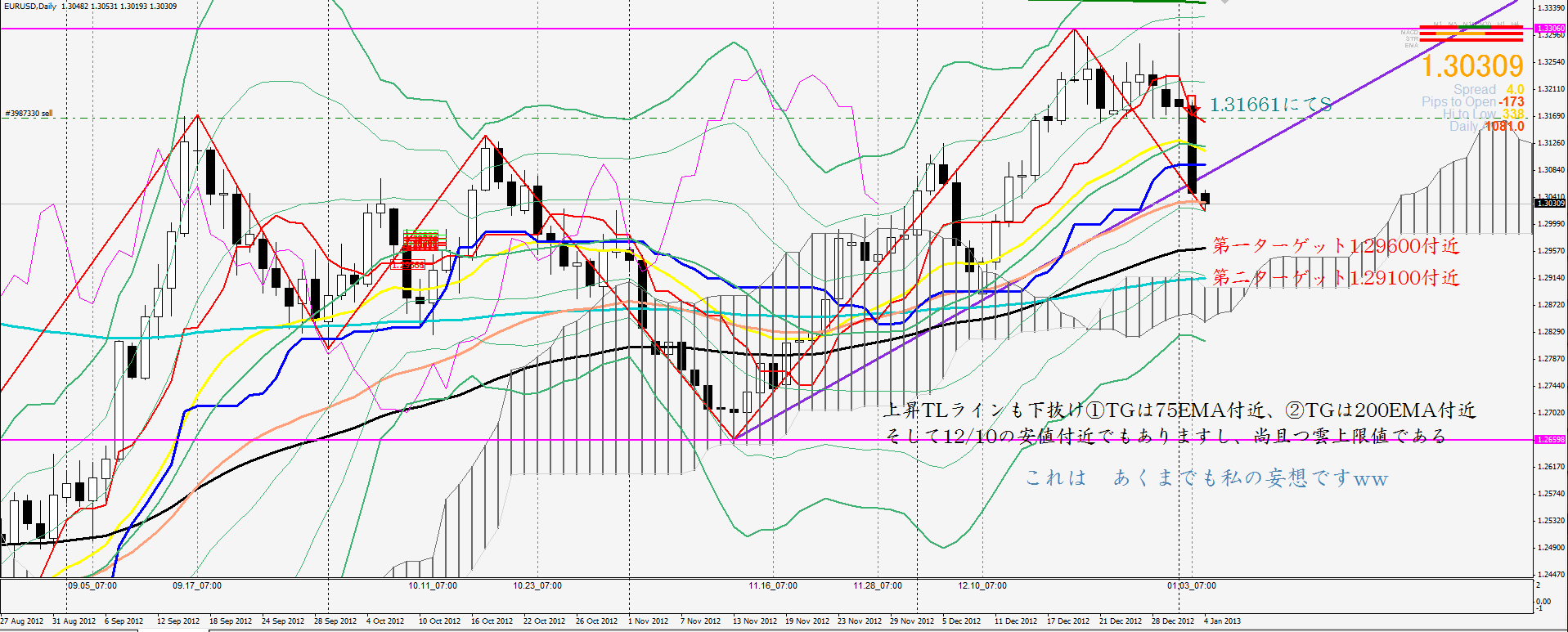Click the 11.28_07:00 event marker
The width and height of the screenshot is (1568, 632).
[878, 585]
